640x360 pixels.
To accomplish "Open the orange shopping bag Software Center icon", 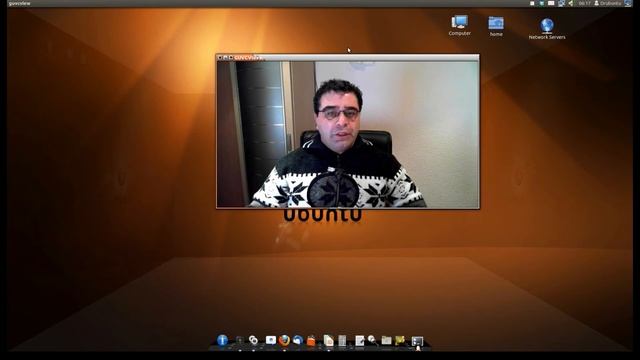I will tap(311, 341).
